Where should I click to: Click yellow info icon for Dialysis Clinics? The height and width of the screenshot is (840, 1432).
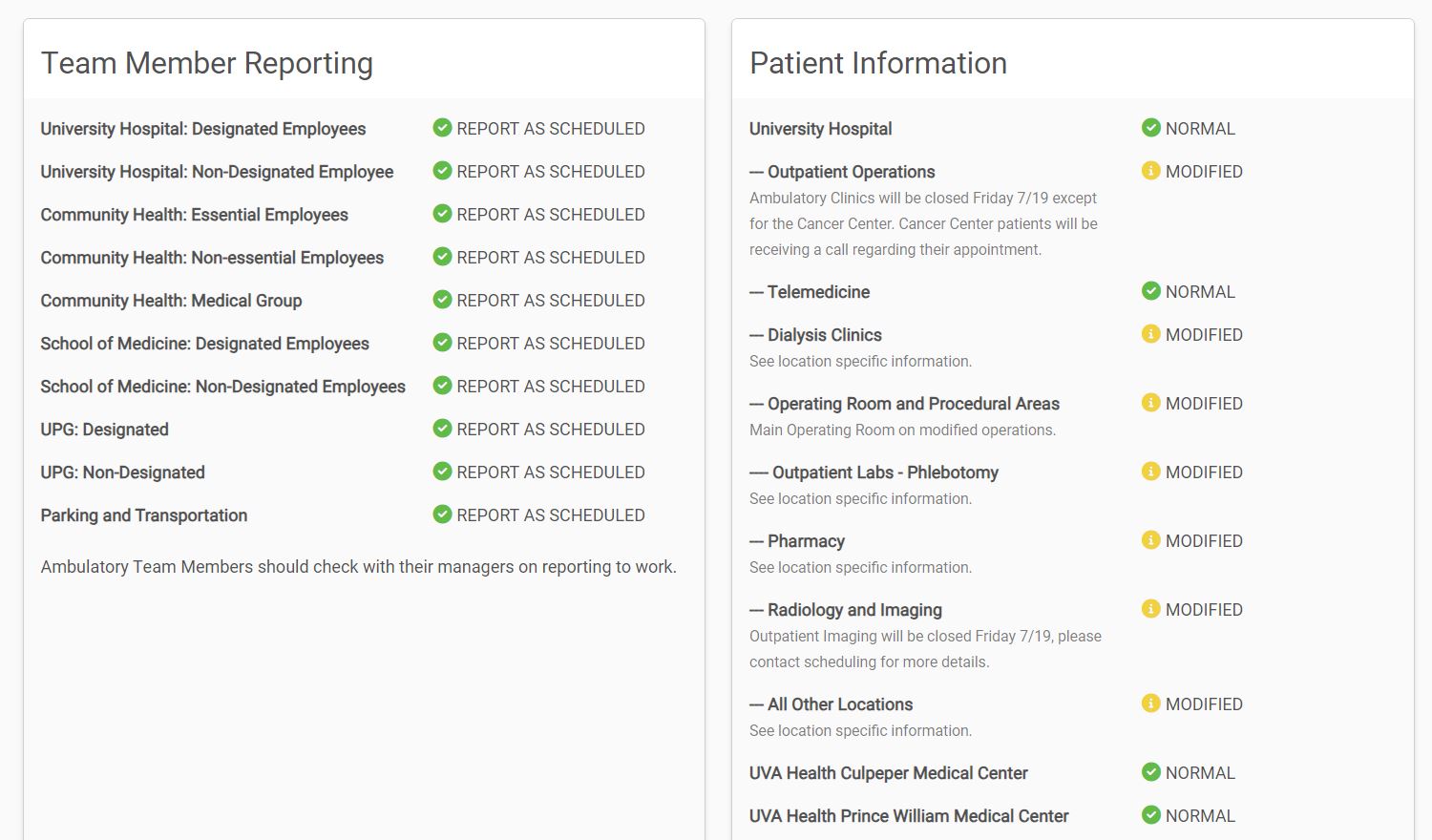tap(1151, 333)
